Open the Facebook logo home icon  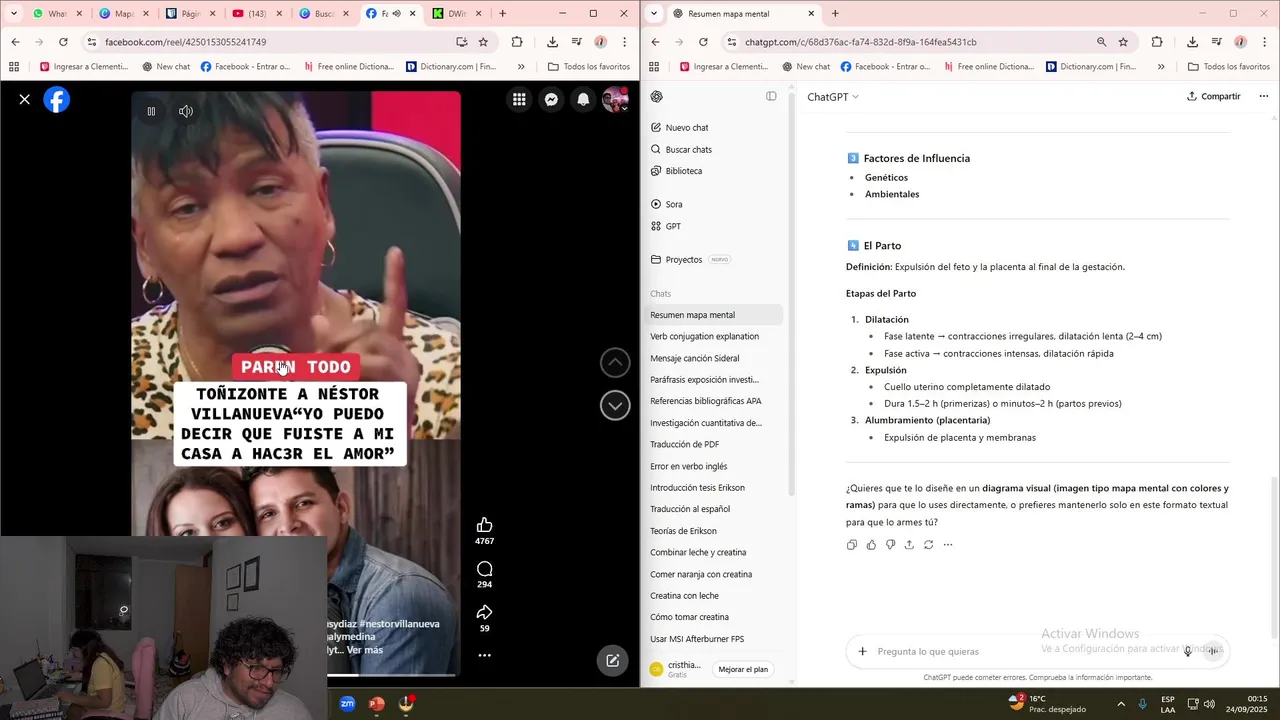pos(57,99)
